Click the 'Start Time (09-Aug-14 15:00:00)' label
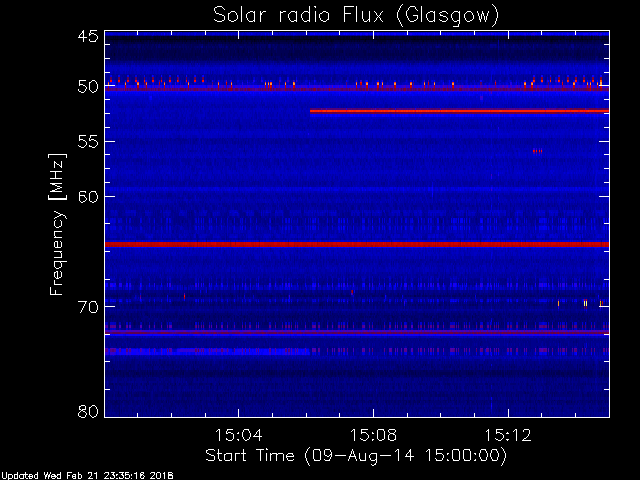 [356, 455]
